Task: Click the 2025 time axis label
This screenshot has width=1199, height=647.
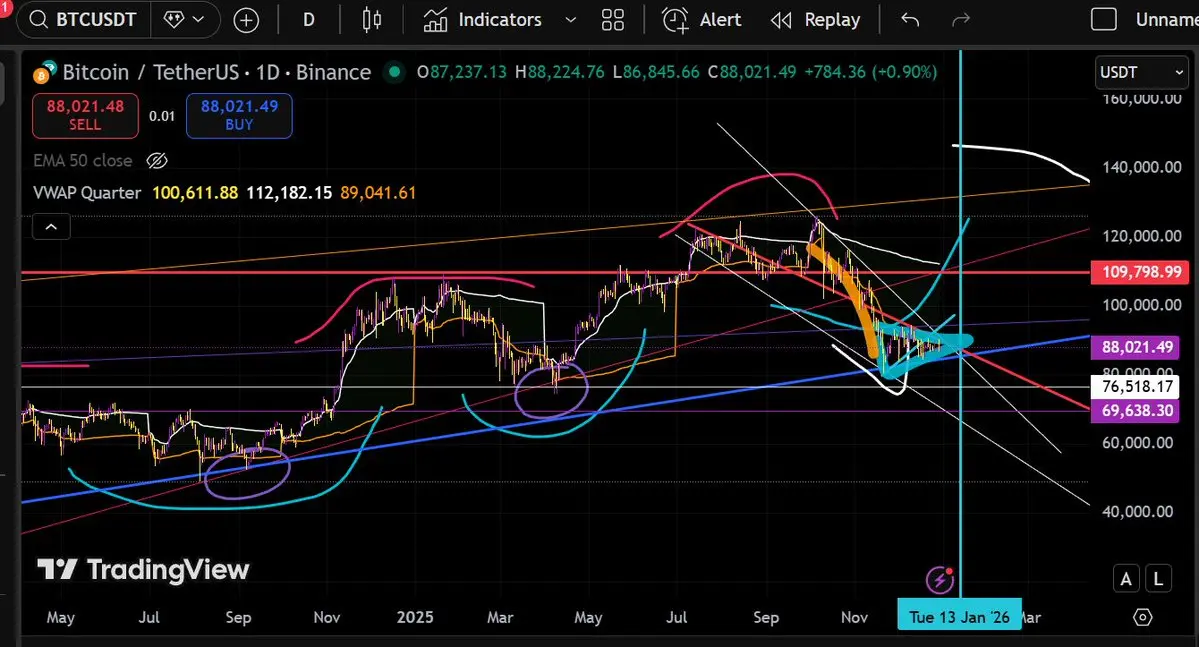Action: [414, 616]
